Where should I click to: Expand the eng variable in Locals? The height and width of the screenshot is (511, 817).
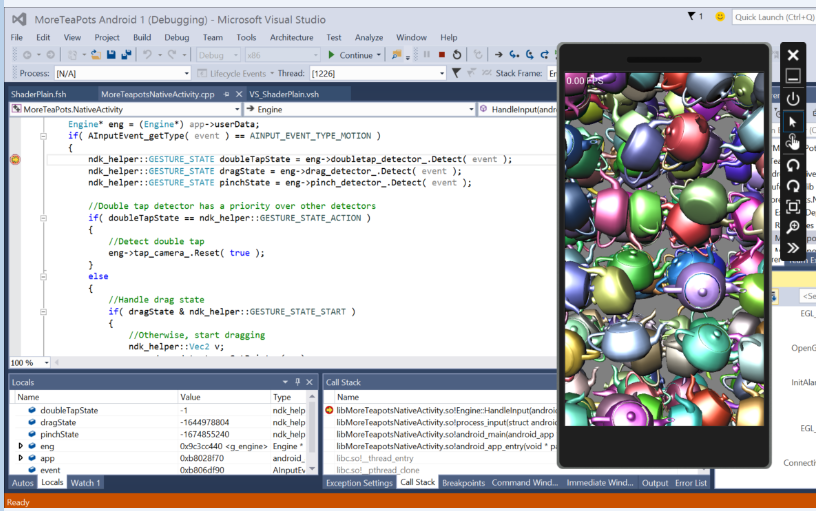[21, 446]
